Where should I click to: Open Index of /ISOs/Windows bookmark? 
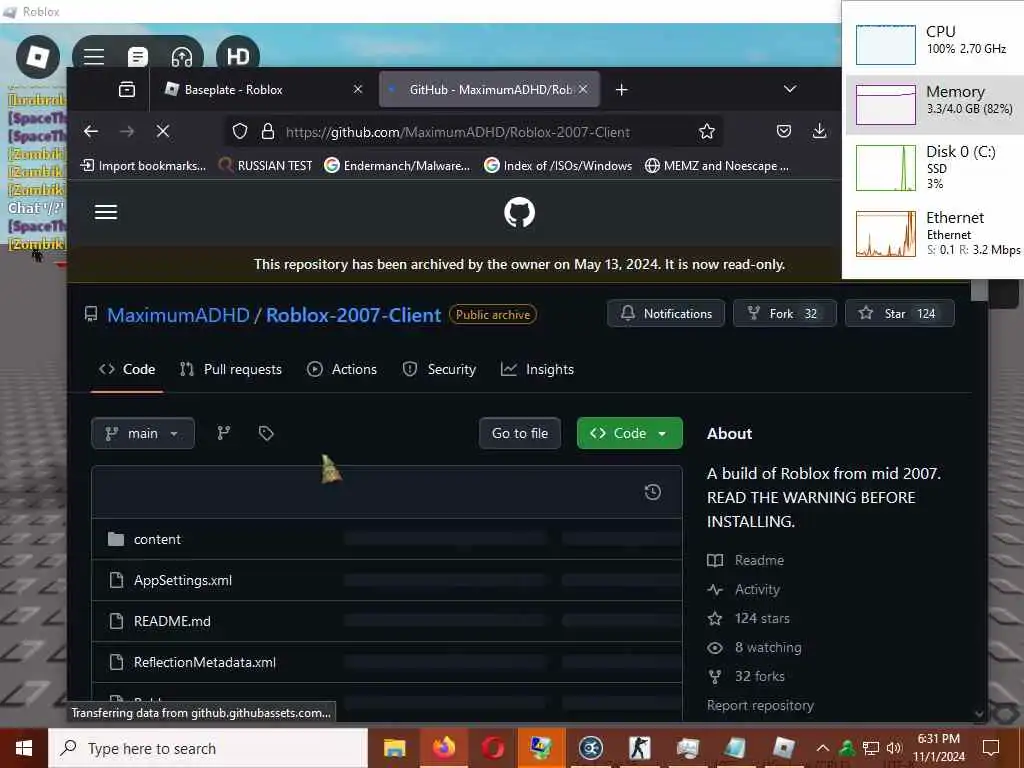(558, 166)
